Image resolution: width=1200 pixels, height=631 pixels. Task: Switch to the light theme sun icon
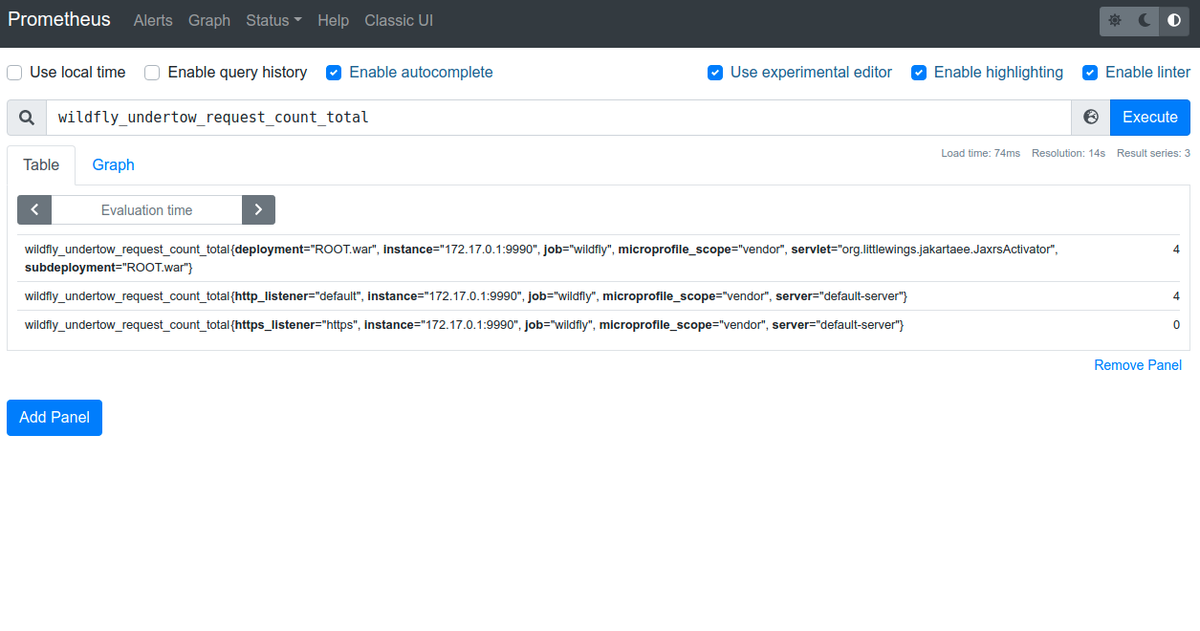[1115, 21]
